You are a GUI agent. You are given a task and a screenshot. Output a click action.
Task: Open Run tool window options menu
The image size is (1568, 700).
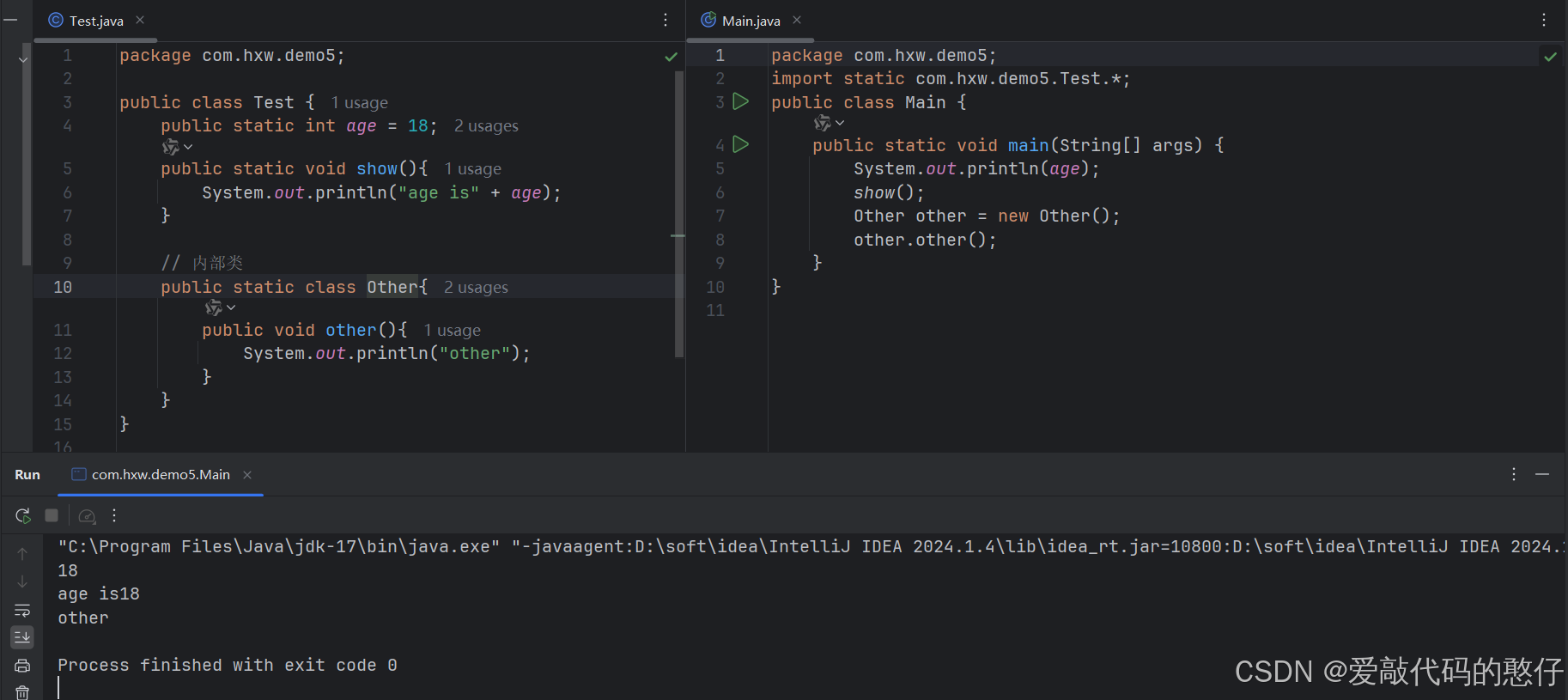coord(1514,474)
